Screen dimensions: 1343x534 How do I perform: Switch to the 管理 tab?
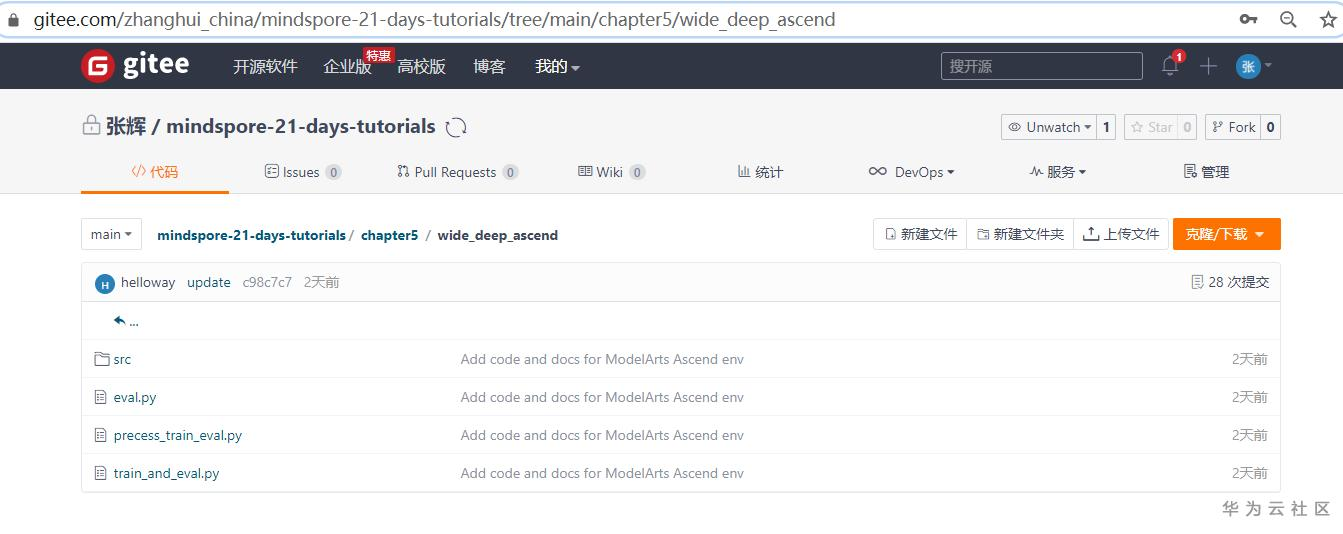point(1206,172)
